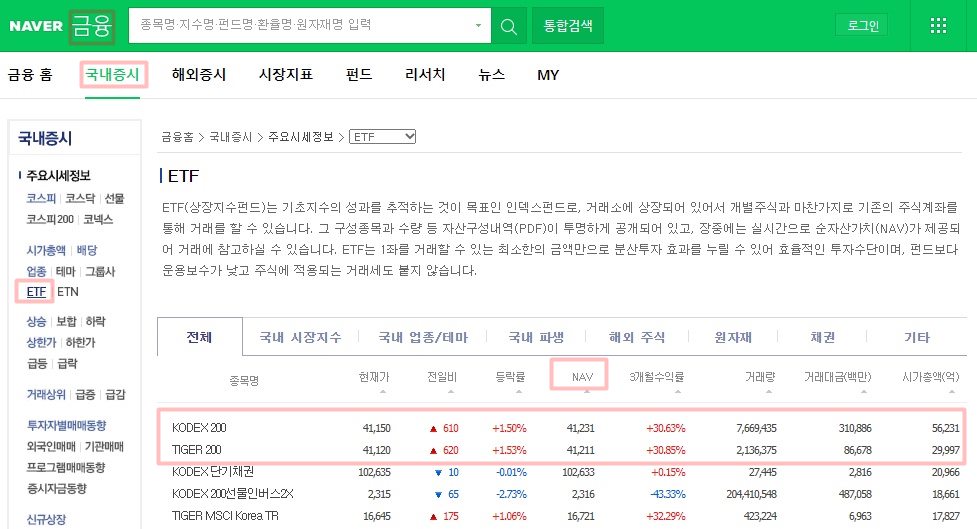
Task: Sort by NAV column arrow
Action: [x=586, y=391]
